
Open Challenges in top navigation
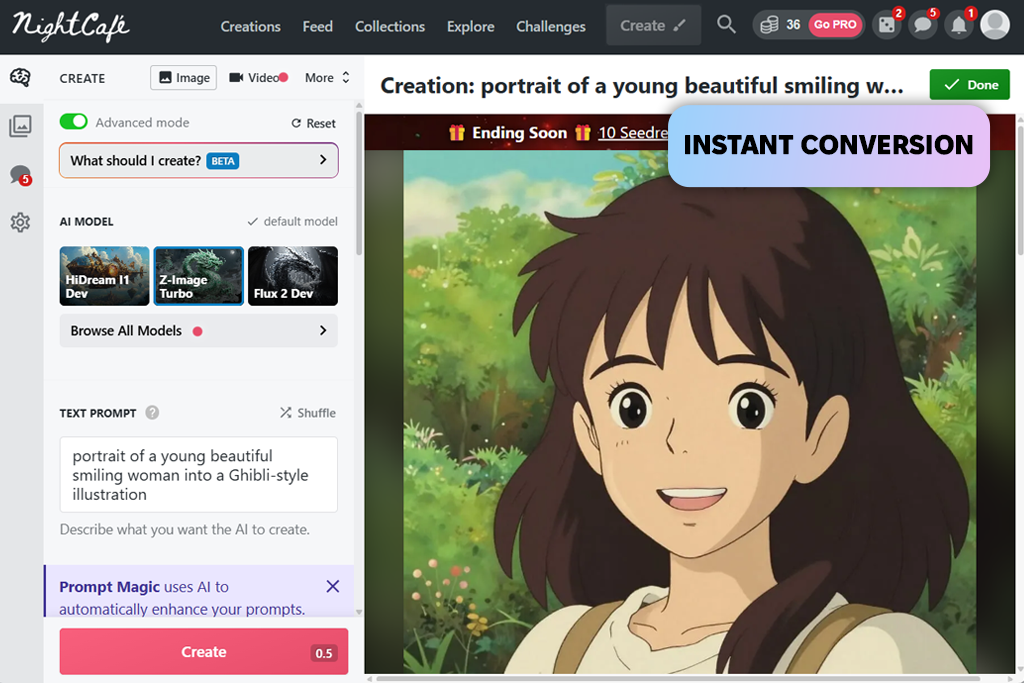tap(551, 26)
